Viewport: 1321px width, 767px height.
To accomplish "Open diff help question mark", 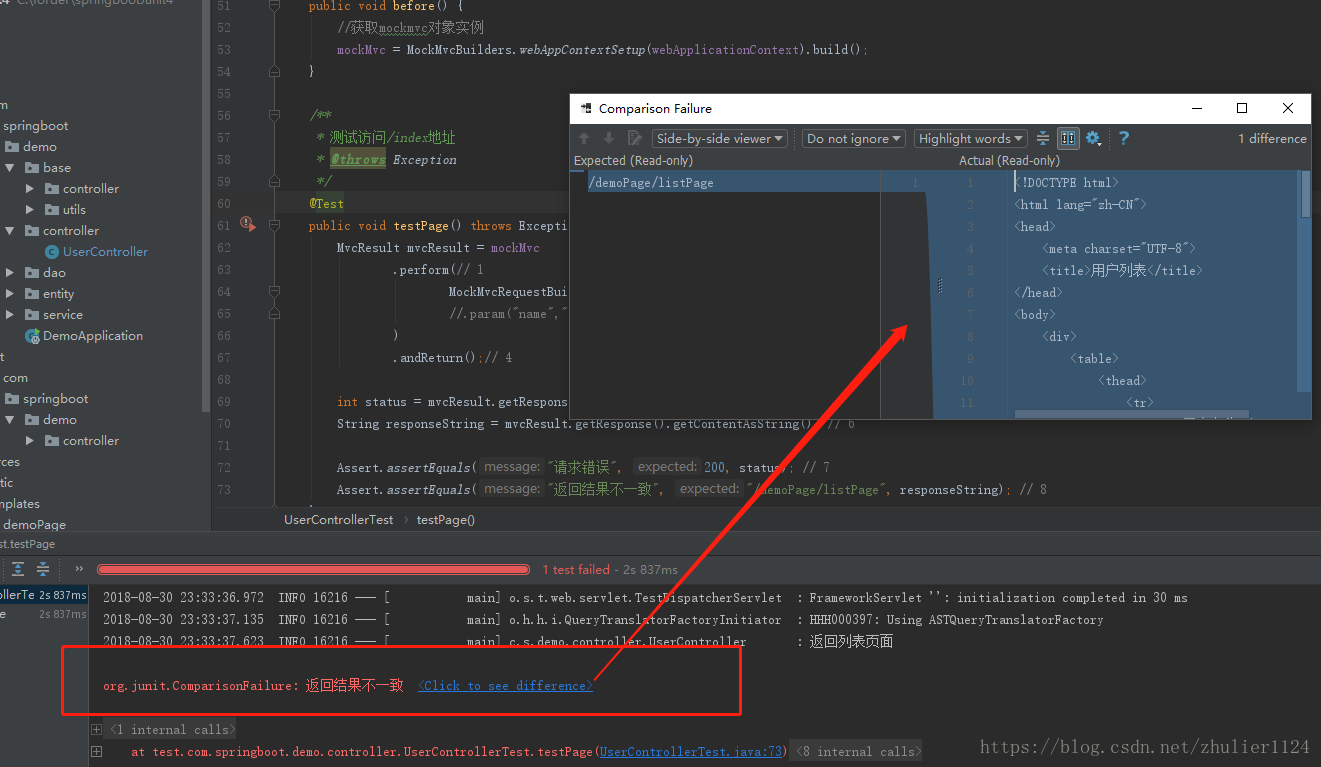I will pyautogui.click(x=1124, y=139).
